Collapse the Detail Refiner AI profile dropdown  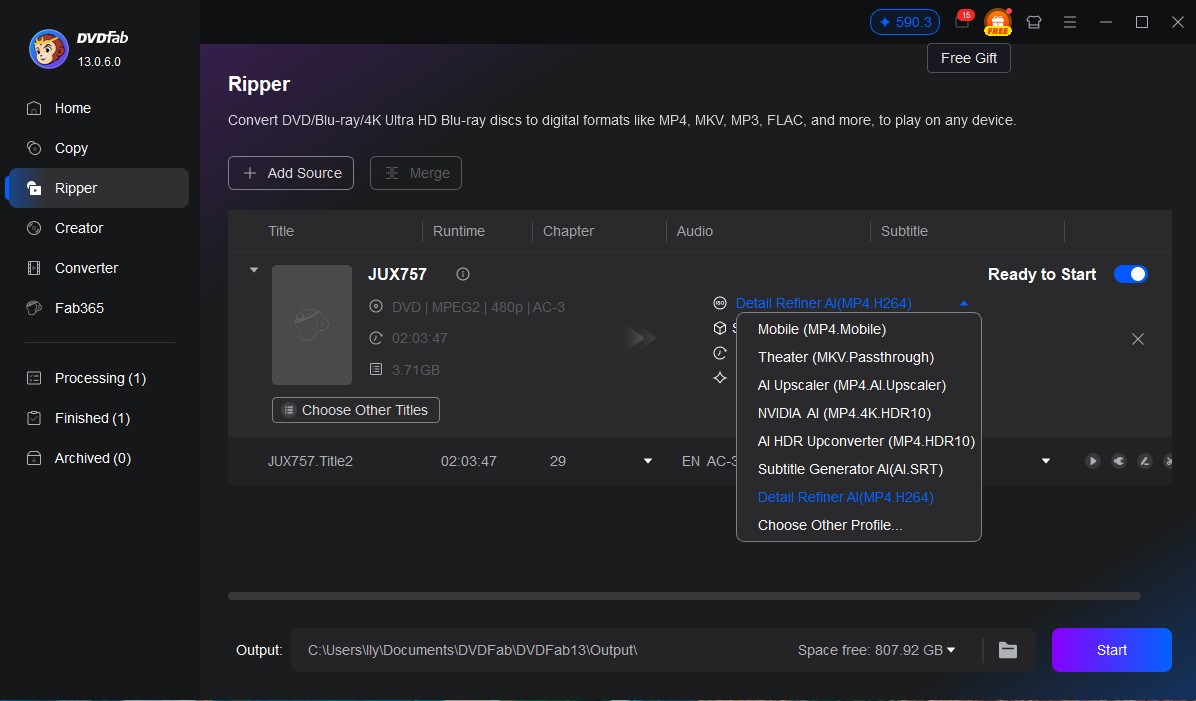[964, 303]
